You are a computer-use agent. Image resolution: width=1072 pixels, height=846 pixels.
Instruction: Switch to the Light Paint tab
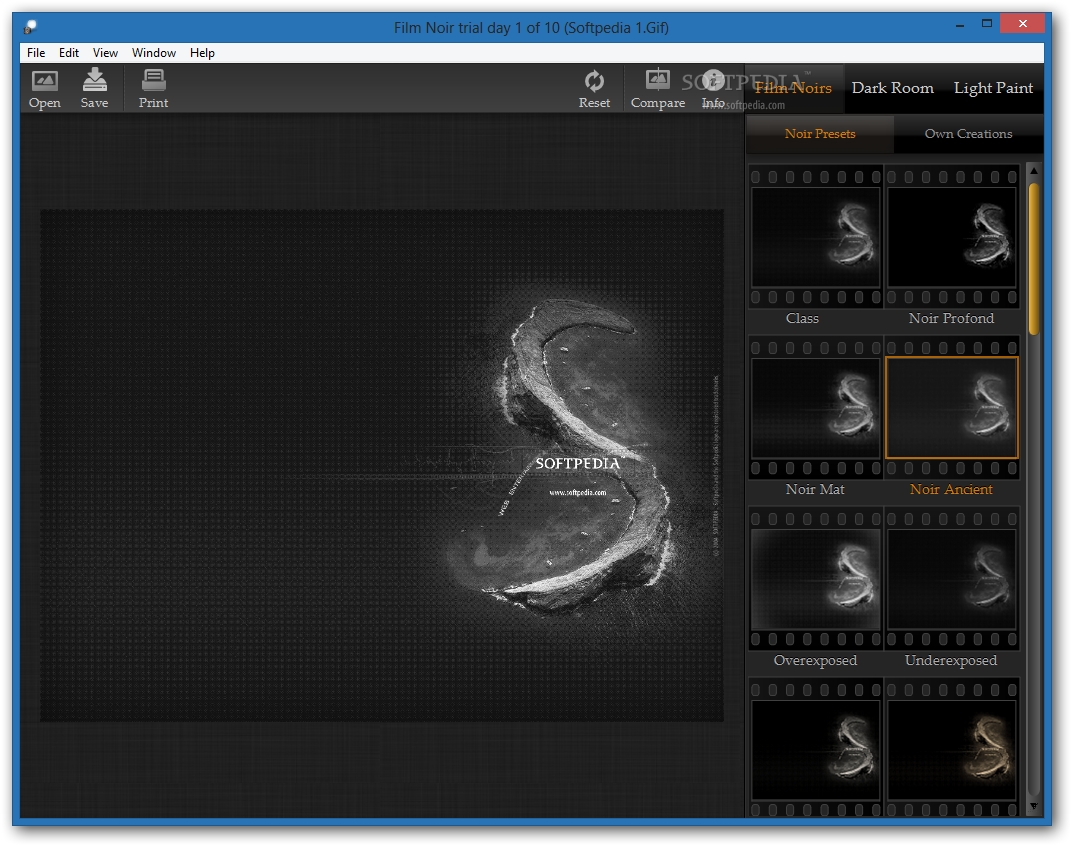(993, 88)
